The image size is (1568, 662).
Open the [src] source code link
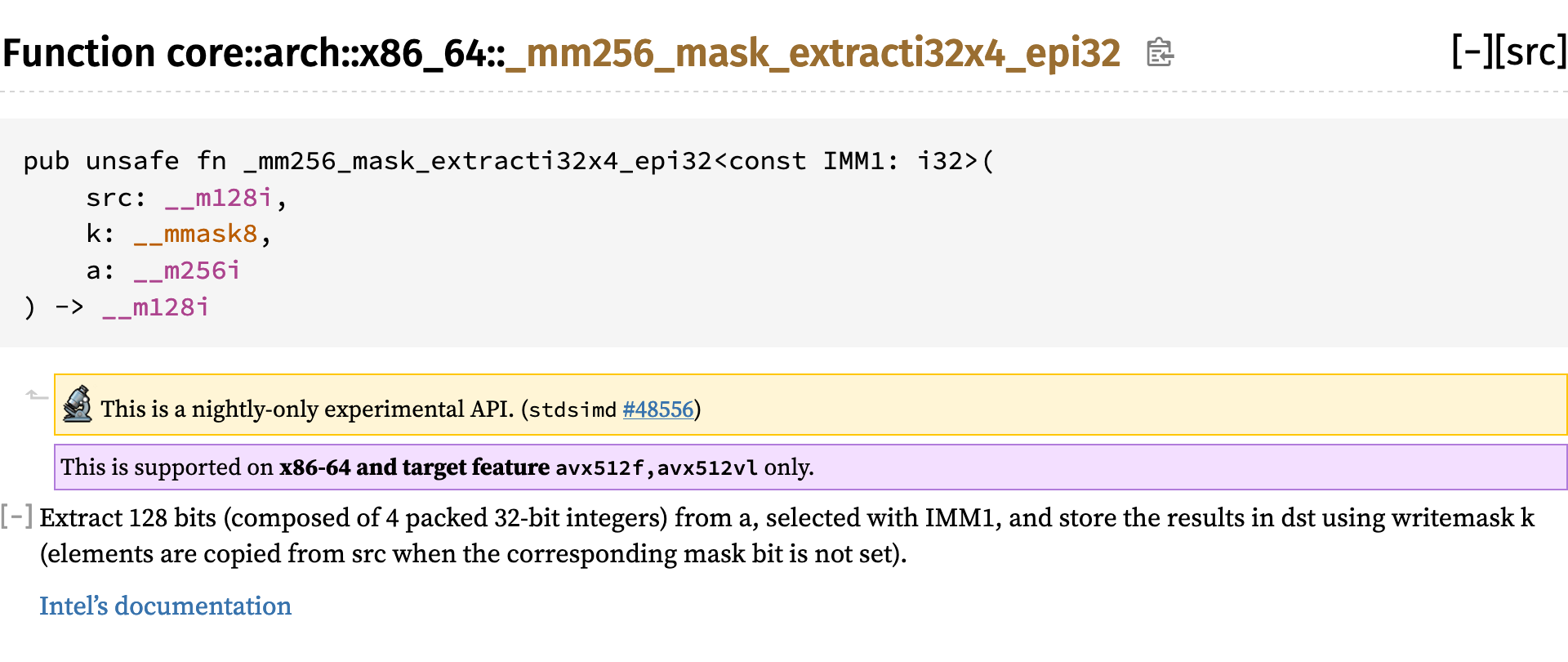pos(1535,51)
